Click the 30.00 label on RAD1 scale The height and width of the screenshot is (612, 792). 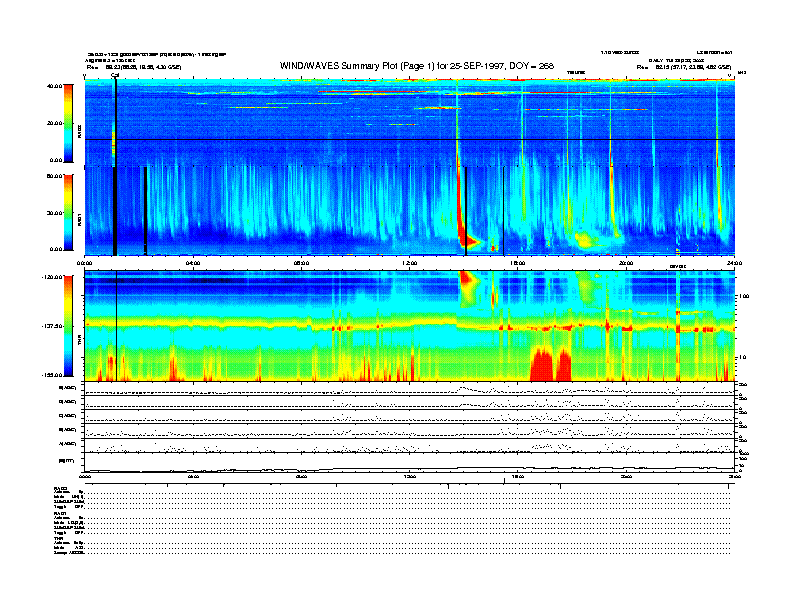coord(54,213)
